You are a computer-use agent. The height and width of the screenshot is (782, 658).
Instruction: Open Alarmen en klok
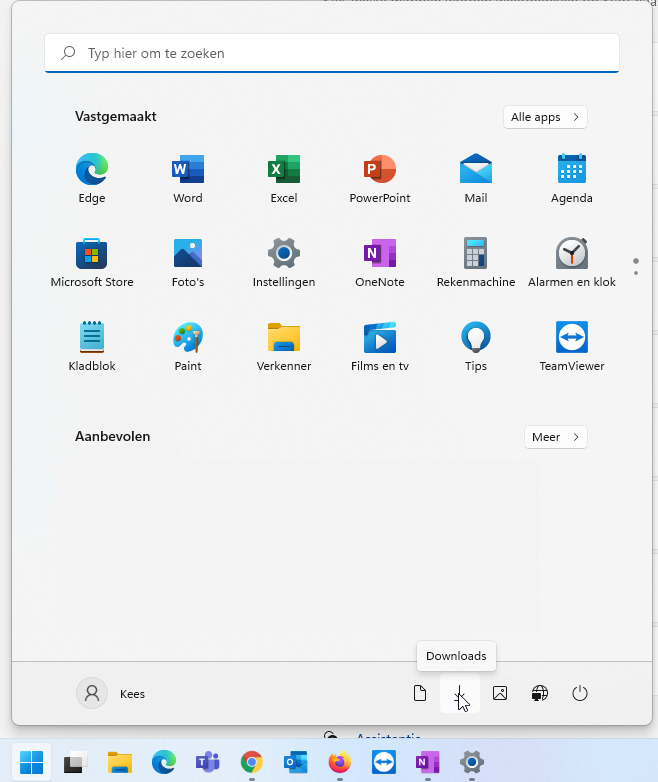(x=572, y=262)
